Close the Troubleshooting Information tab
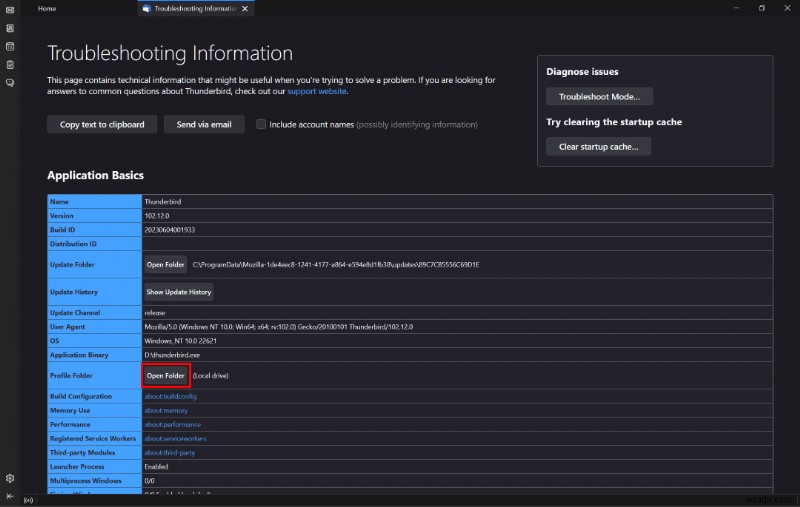The image size is (800, 507). coord(245,9)
